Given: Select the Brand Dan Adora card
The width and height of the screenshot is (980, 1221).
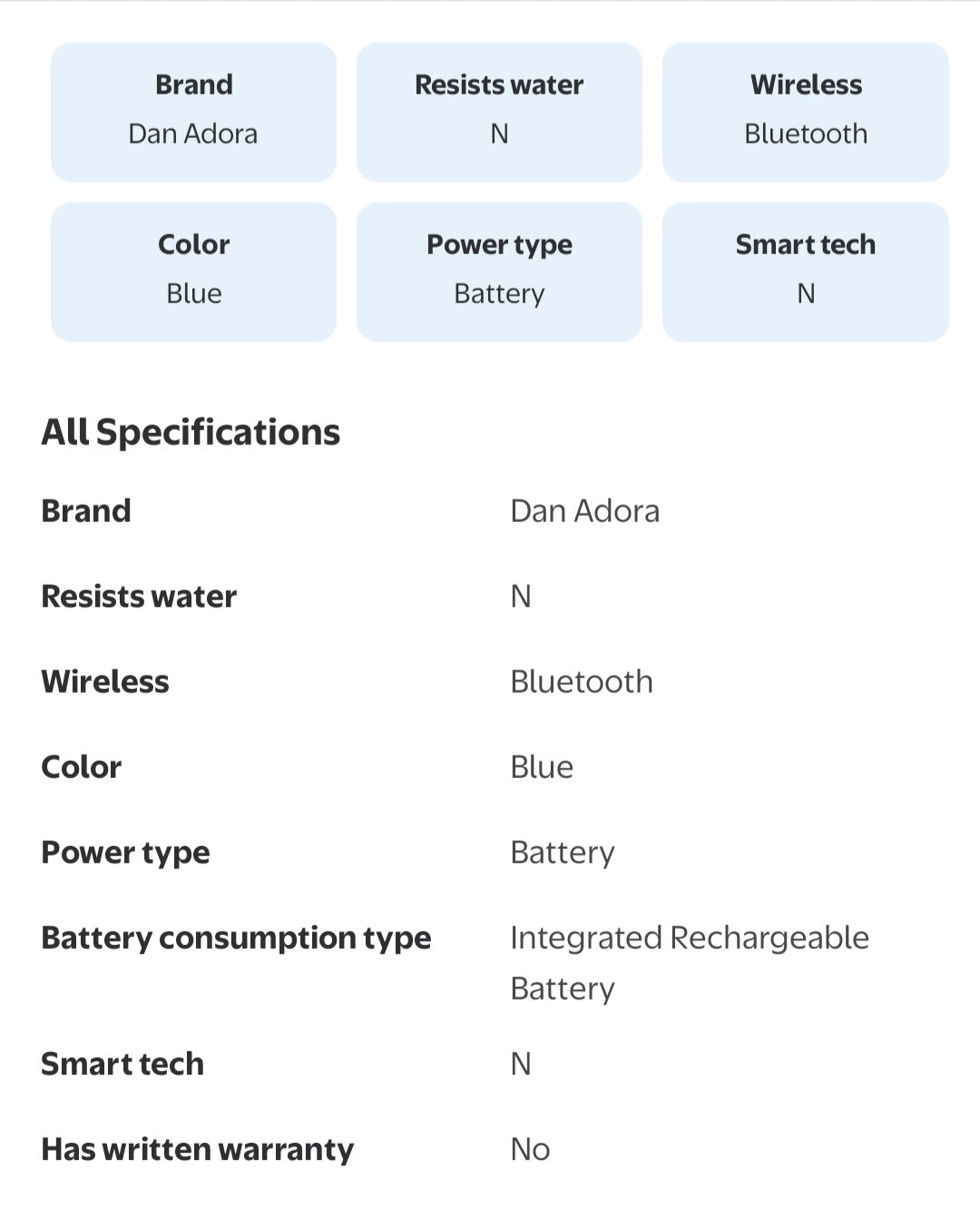Looking at the screenshot, I should pyautogui.click(x=193, y=112).
